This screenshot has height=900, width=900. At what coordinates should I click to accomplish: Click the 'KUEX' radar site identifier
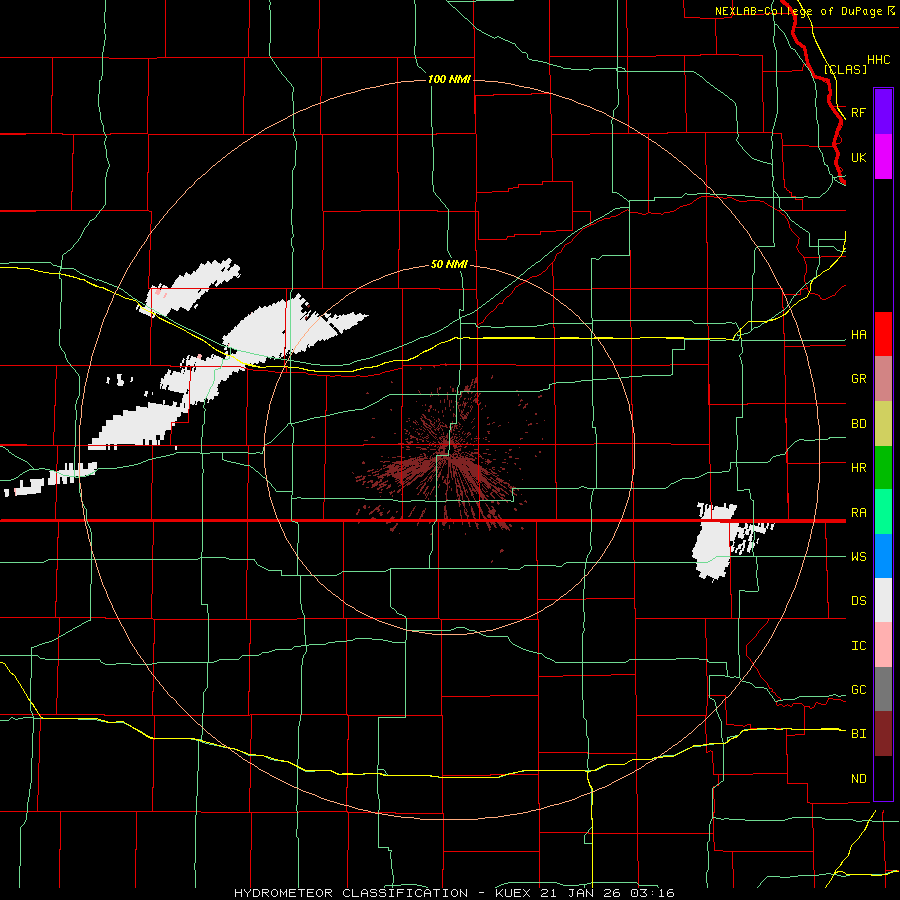coord(516,893)
